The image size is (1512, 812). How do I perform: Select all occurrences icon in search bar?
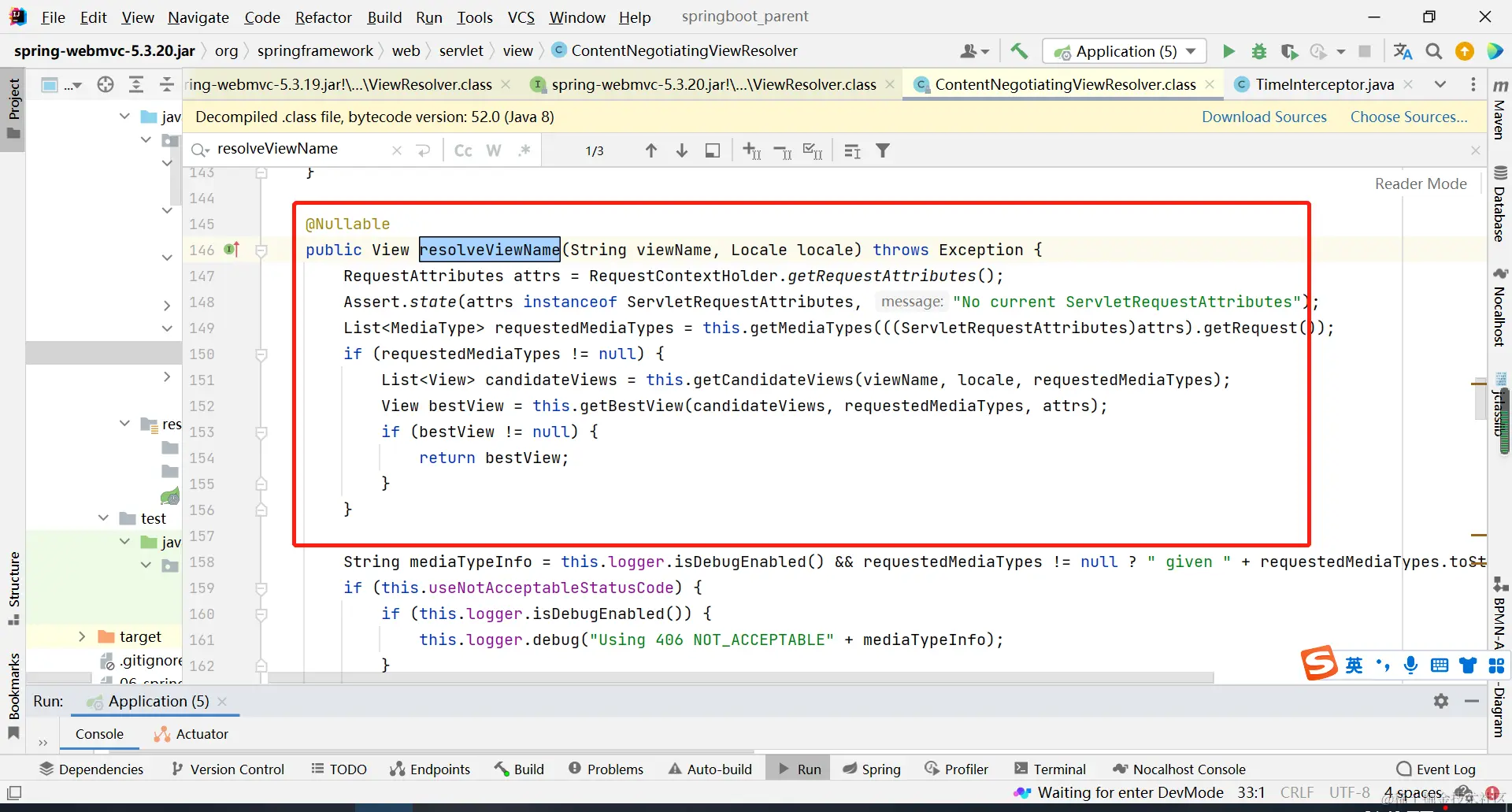(813, 150)
